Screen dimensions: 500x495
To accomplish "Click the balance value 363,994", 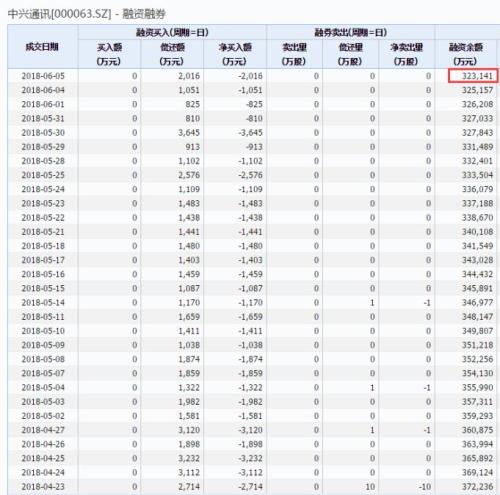I will 477,444.
